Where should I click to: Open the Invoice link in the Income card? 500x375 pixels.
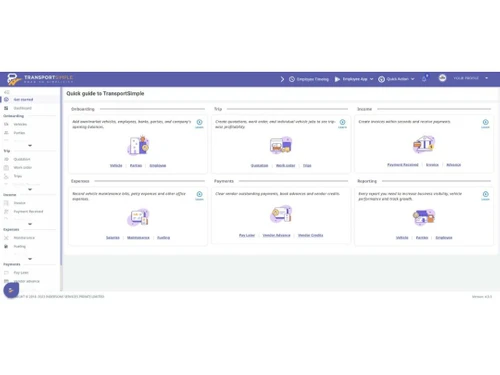432,165
